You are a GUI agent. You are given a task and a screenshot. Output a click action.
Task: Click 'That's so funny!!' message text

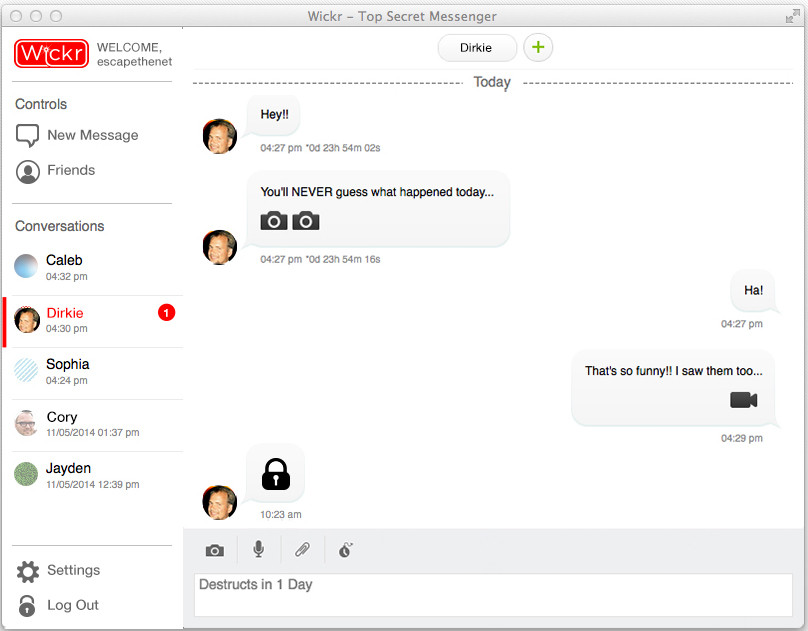pyautogui.click(x=674, y=371)
